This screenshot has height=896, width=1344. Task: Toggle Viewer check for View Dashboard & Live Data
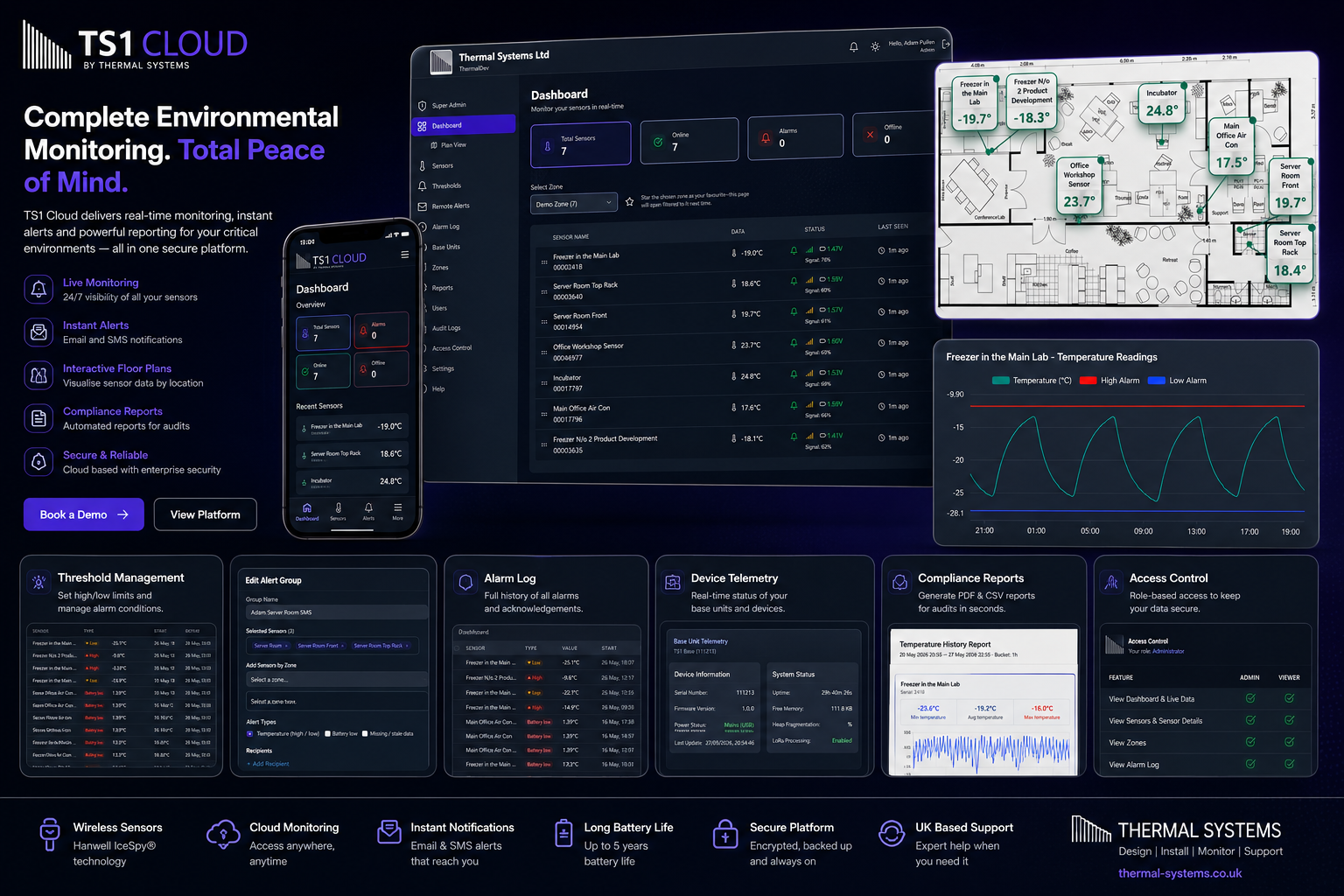point(1290,698)
